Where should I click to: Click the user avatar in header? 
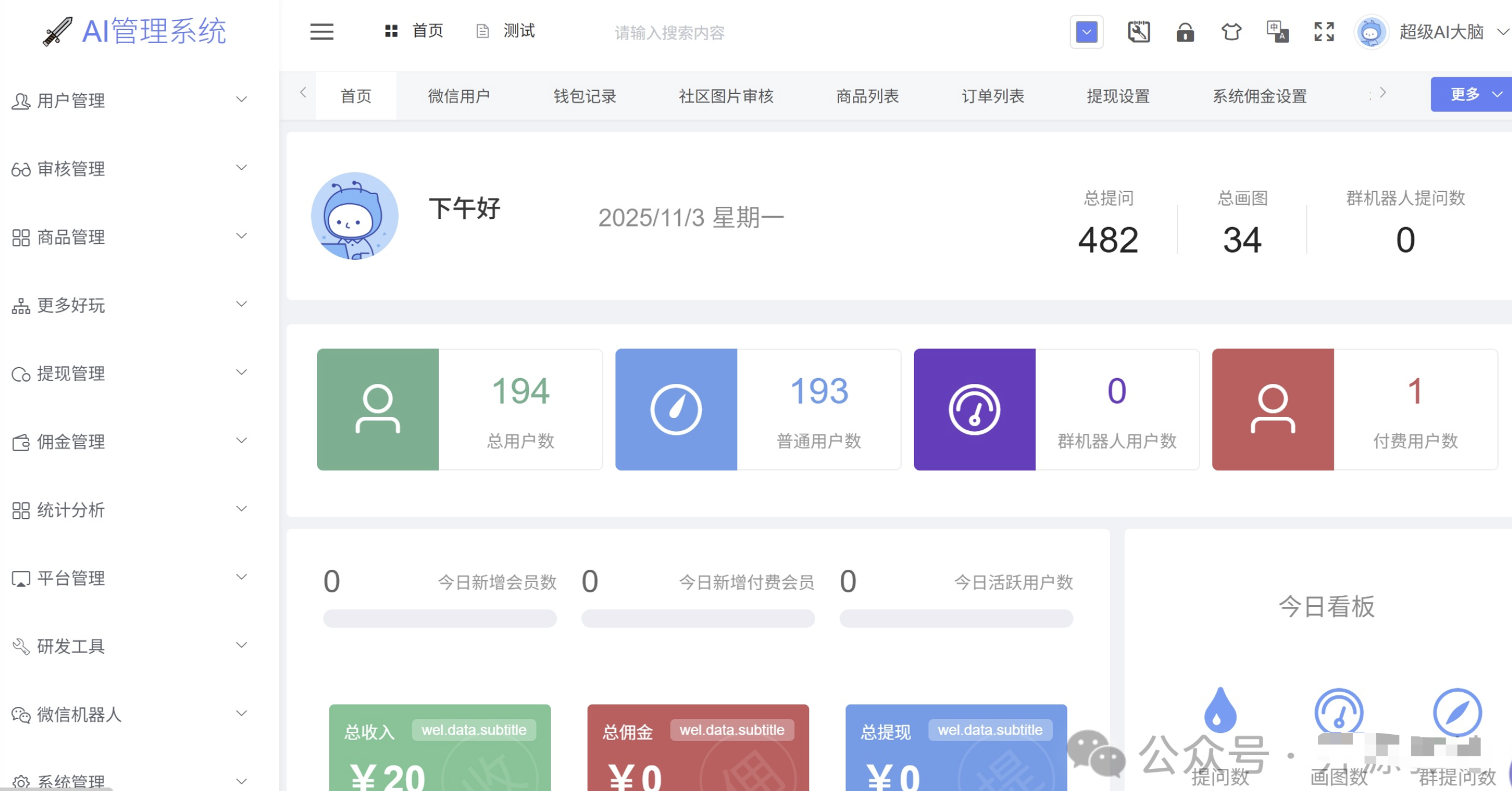1370,33
